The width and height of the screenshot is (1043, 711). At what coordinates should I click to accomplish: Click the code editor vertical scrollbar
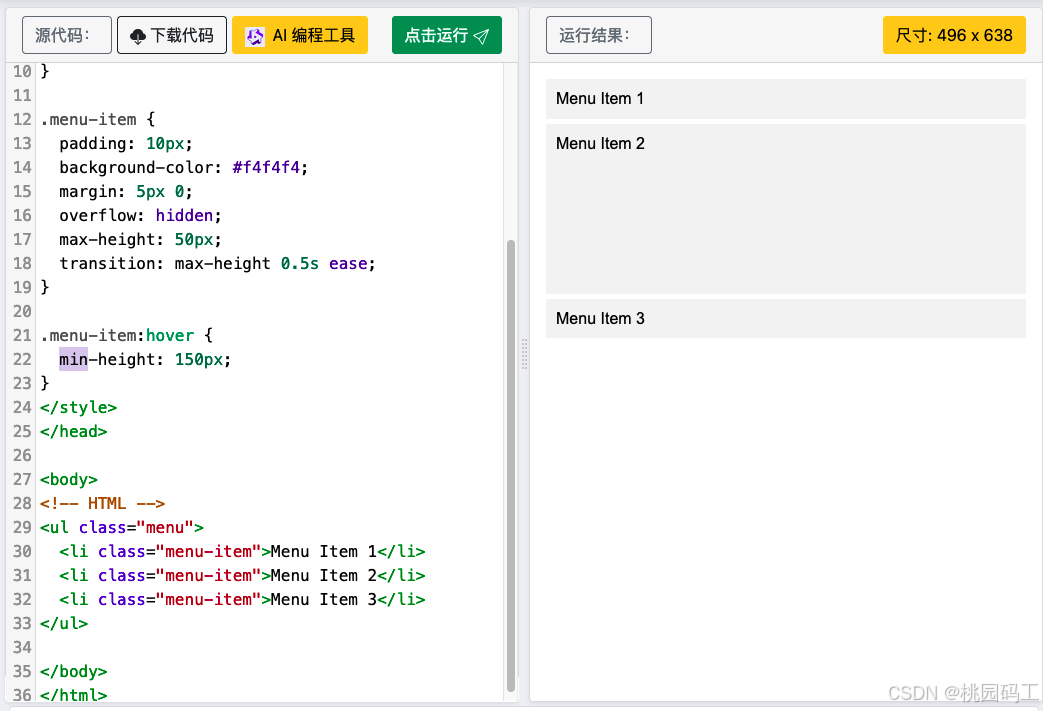point(511,466)
